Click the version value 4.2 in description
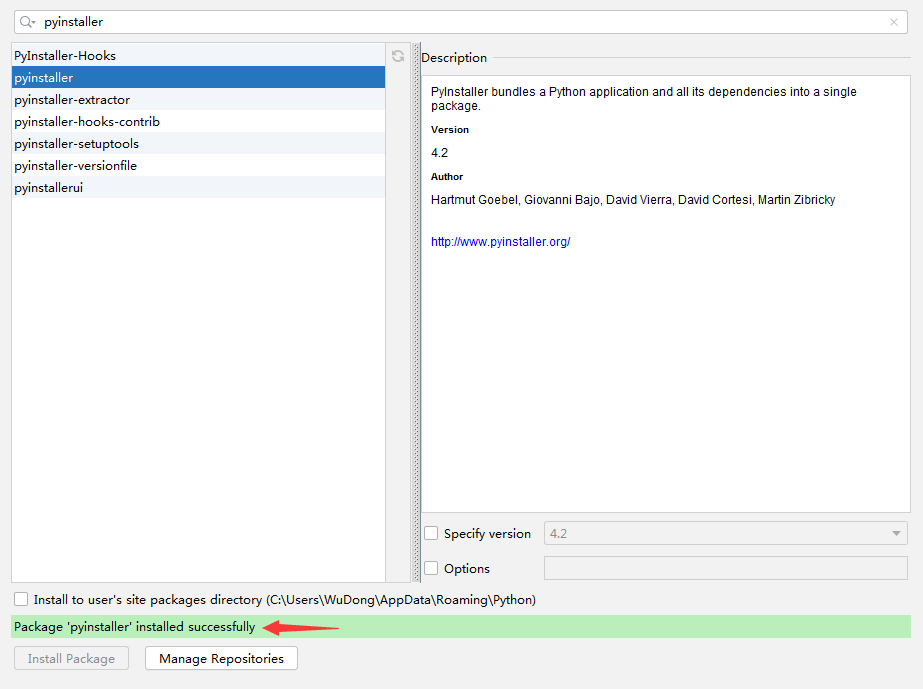This screenshot has width=923, height=689. [439, 153]
